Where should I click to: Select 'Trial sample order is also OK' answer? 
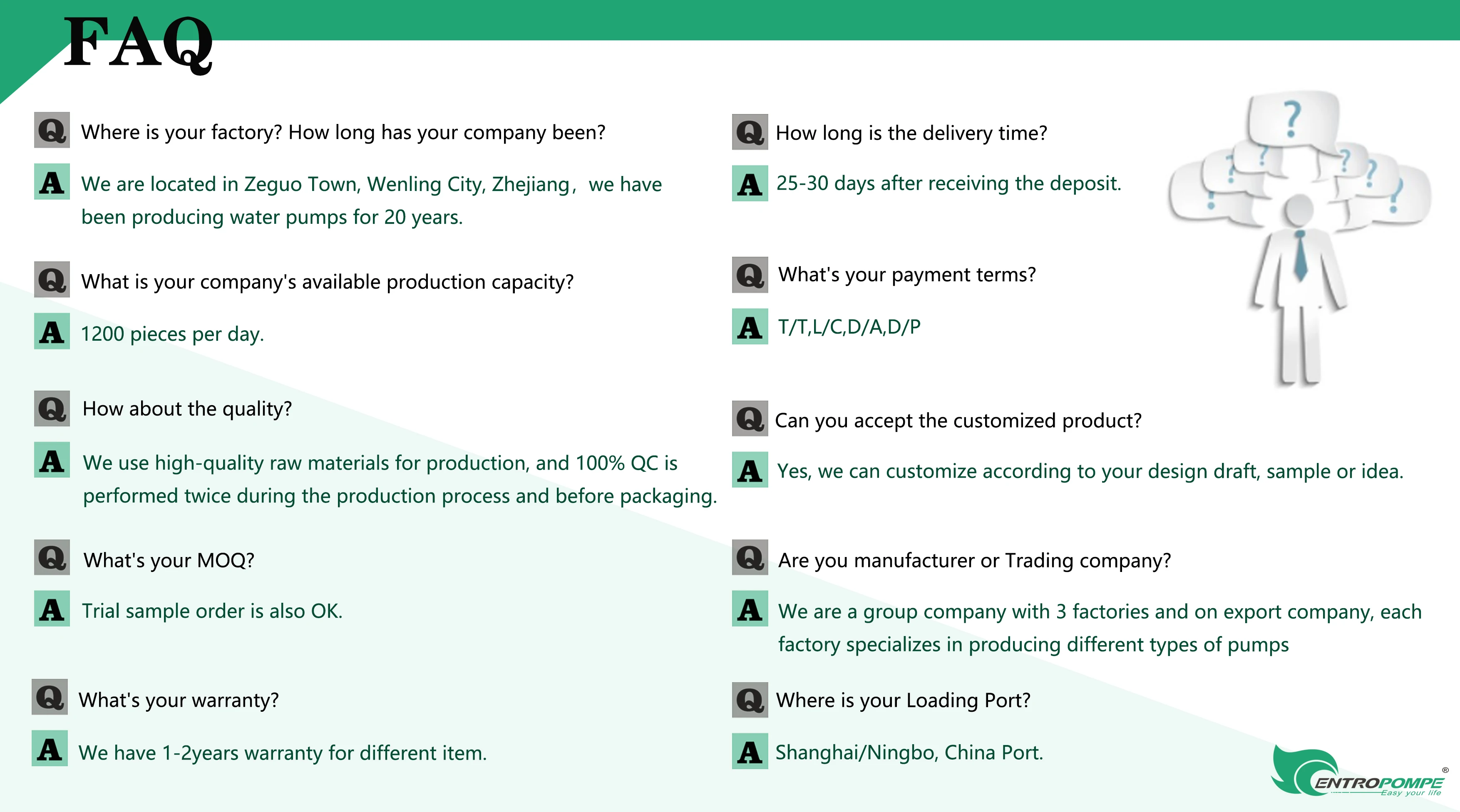pyautogui.click(x=212, y=611)
